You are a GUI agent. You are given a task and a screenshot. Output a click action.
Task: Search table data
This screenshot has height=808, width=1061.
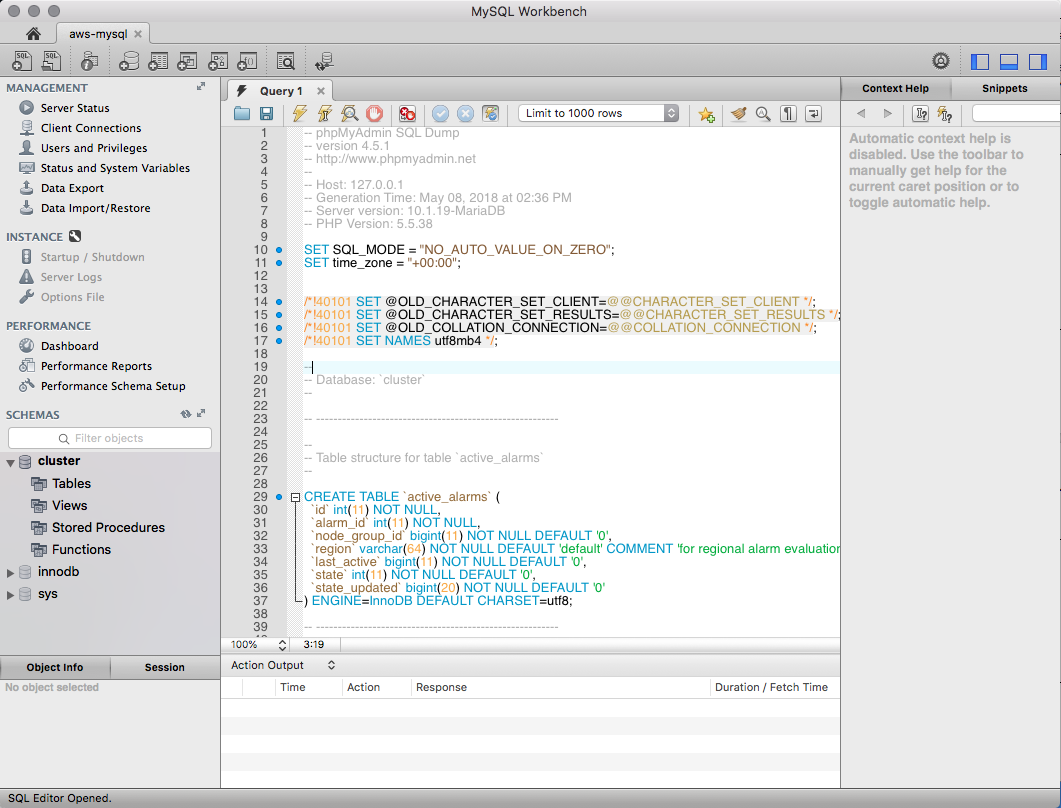(x=286, y=61)
